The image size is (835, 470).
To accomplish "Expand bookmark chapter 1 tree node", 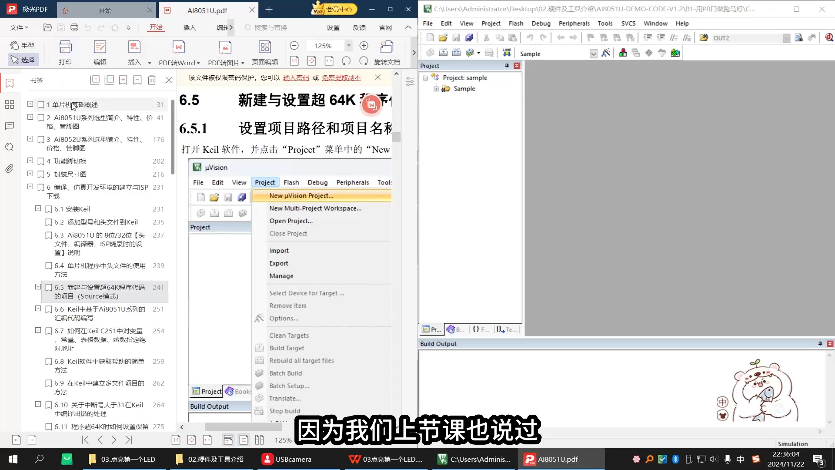I will pyautogui.click(x=30, y=104).
